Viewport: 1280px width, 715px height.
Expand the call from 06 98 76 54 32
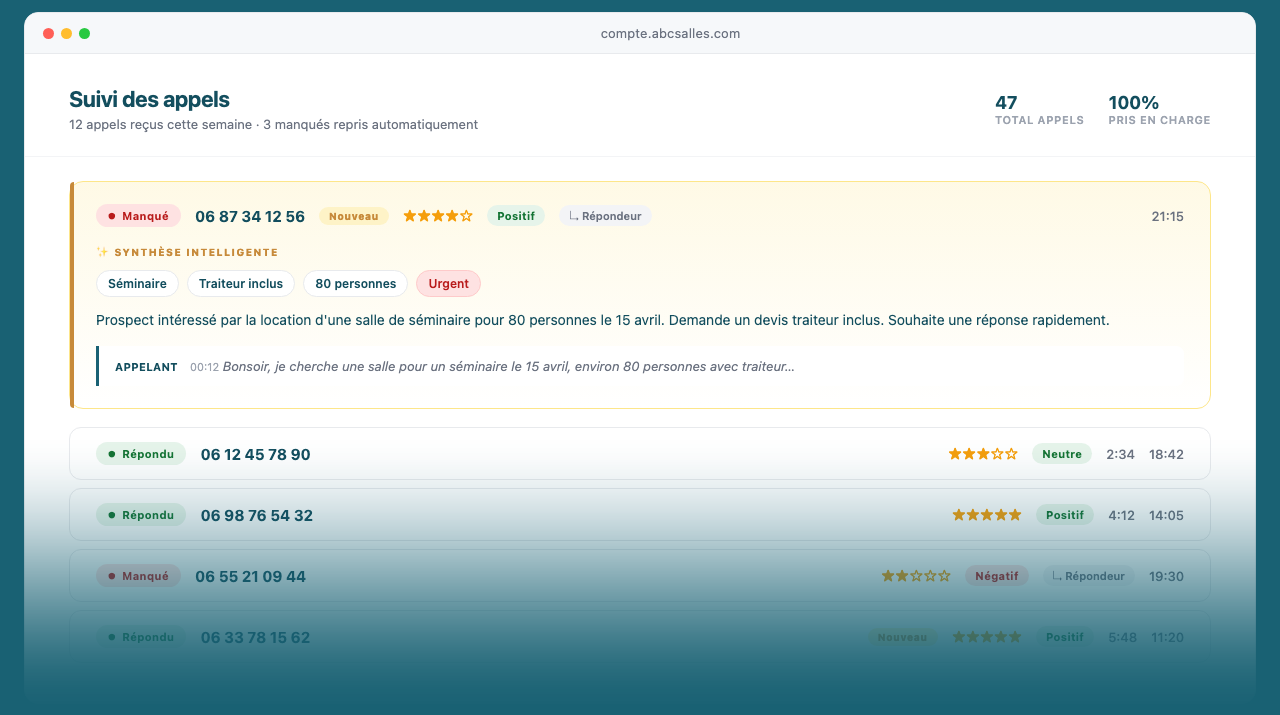tap(600, 515)
